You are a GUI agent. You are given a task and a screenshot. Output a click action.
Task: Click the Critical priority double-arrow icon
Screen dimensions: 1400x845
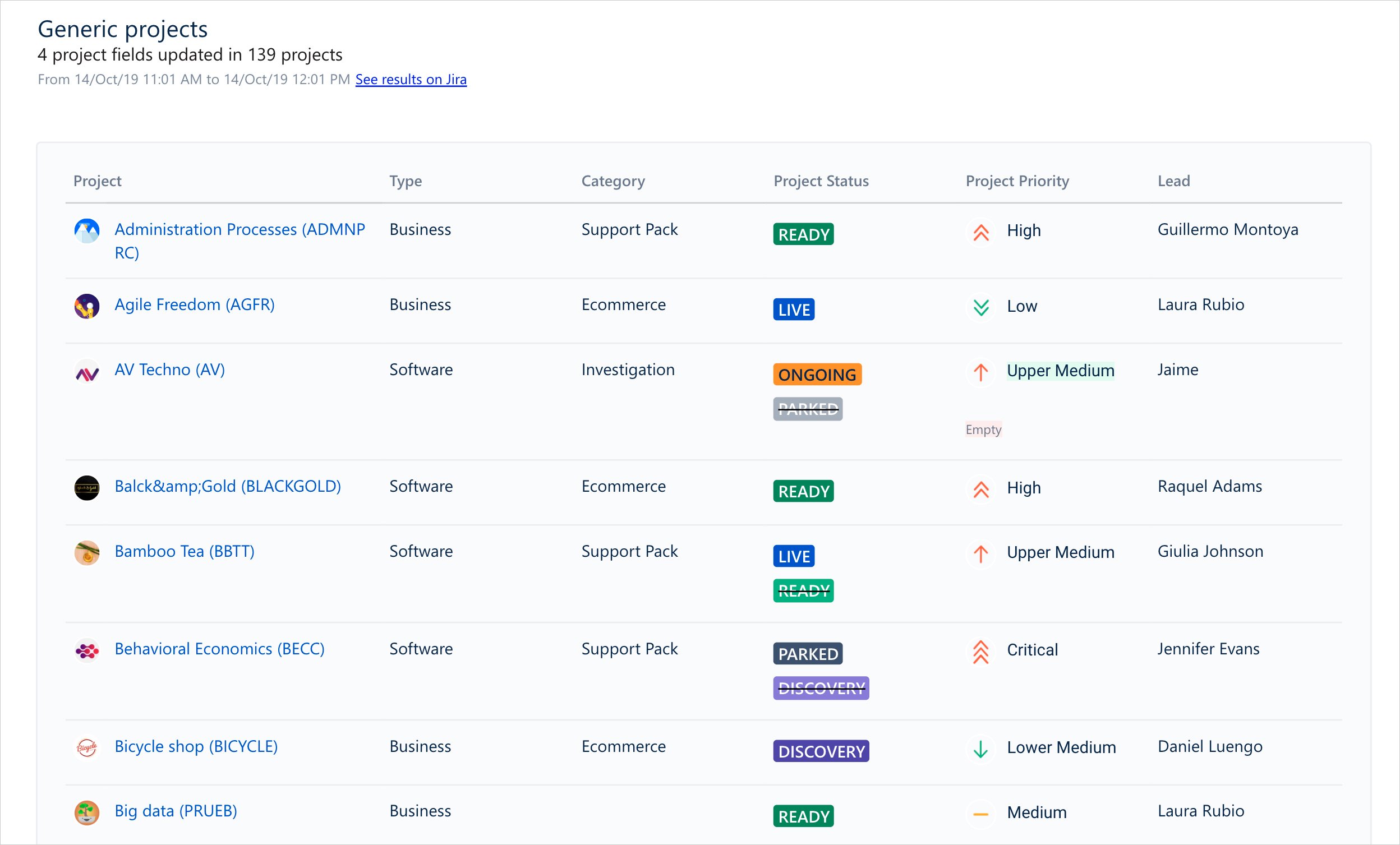tap(980, 652)
